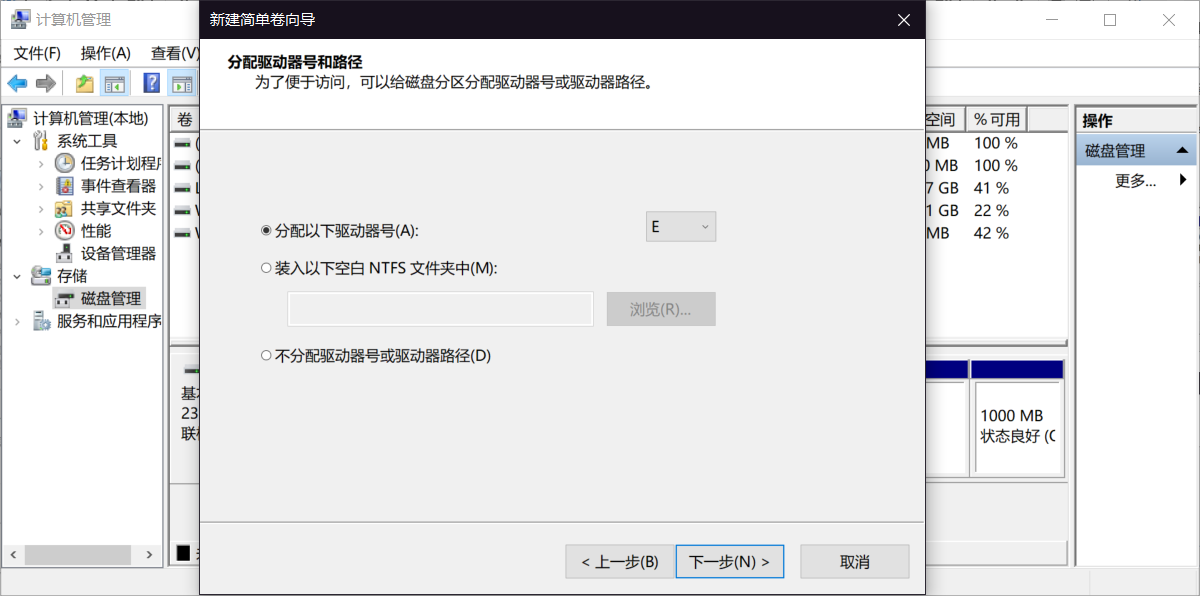Click the 存储 storage icon in the tree

(41, 275)
